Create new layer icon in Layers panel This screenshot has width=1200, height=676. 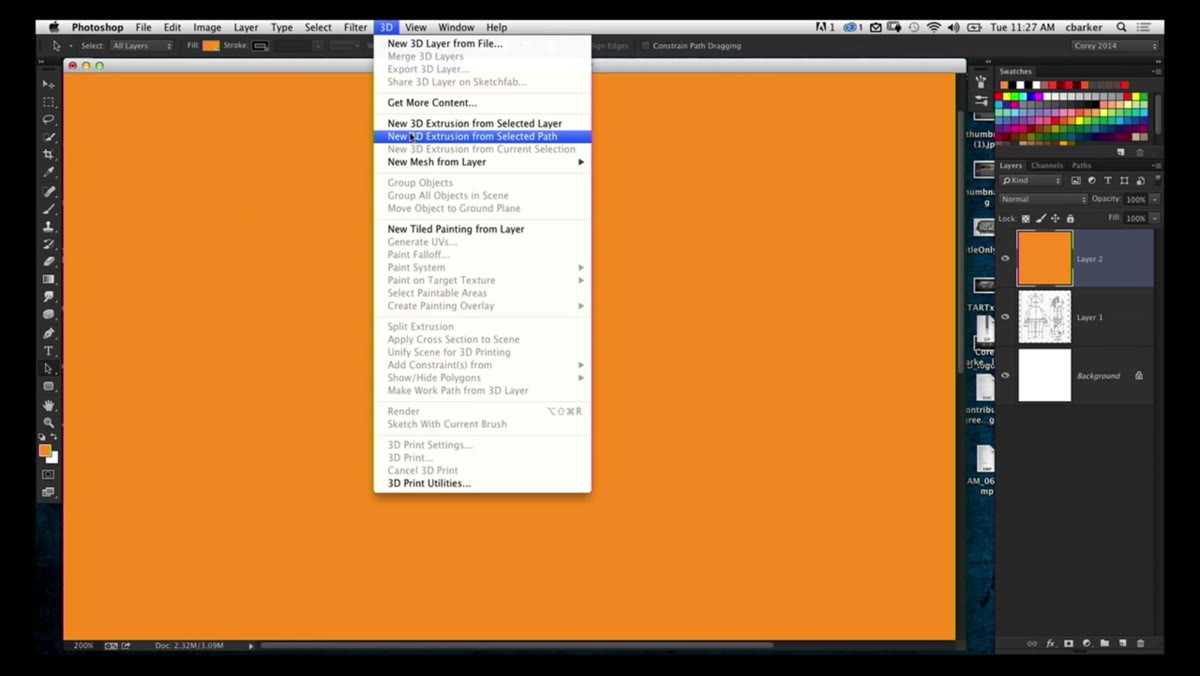coord(1123,643)
